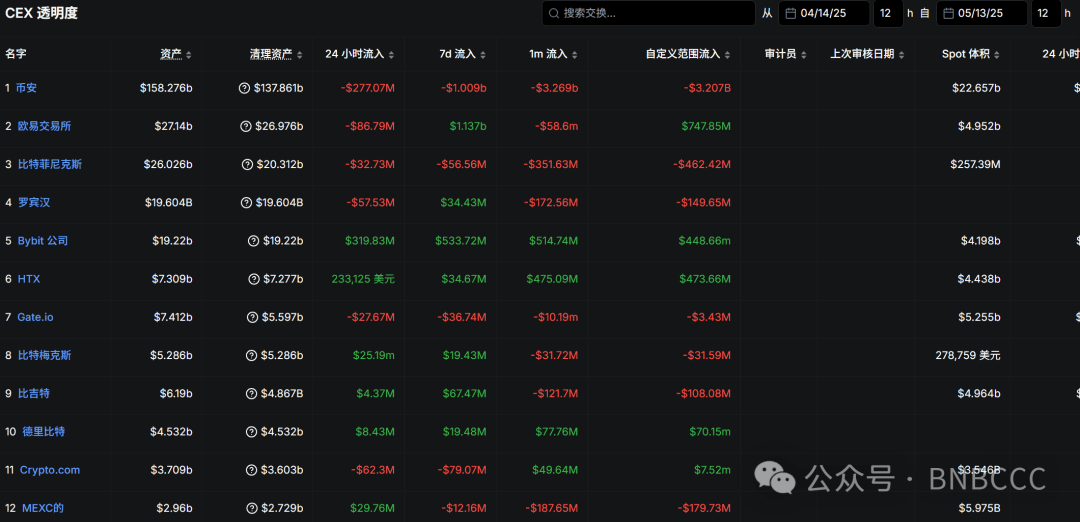Select the $158.276b assets cell
Image resolution: width=1080 pixels, height=522 pixels.
point(165,88)
